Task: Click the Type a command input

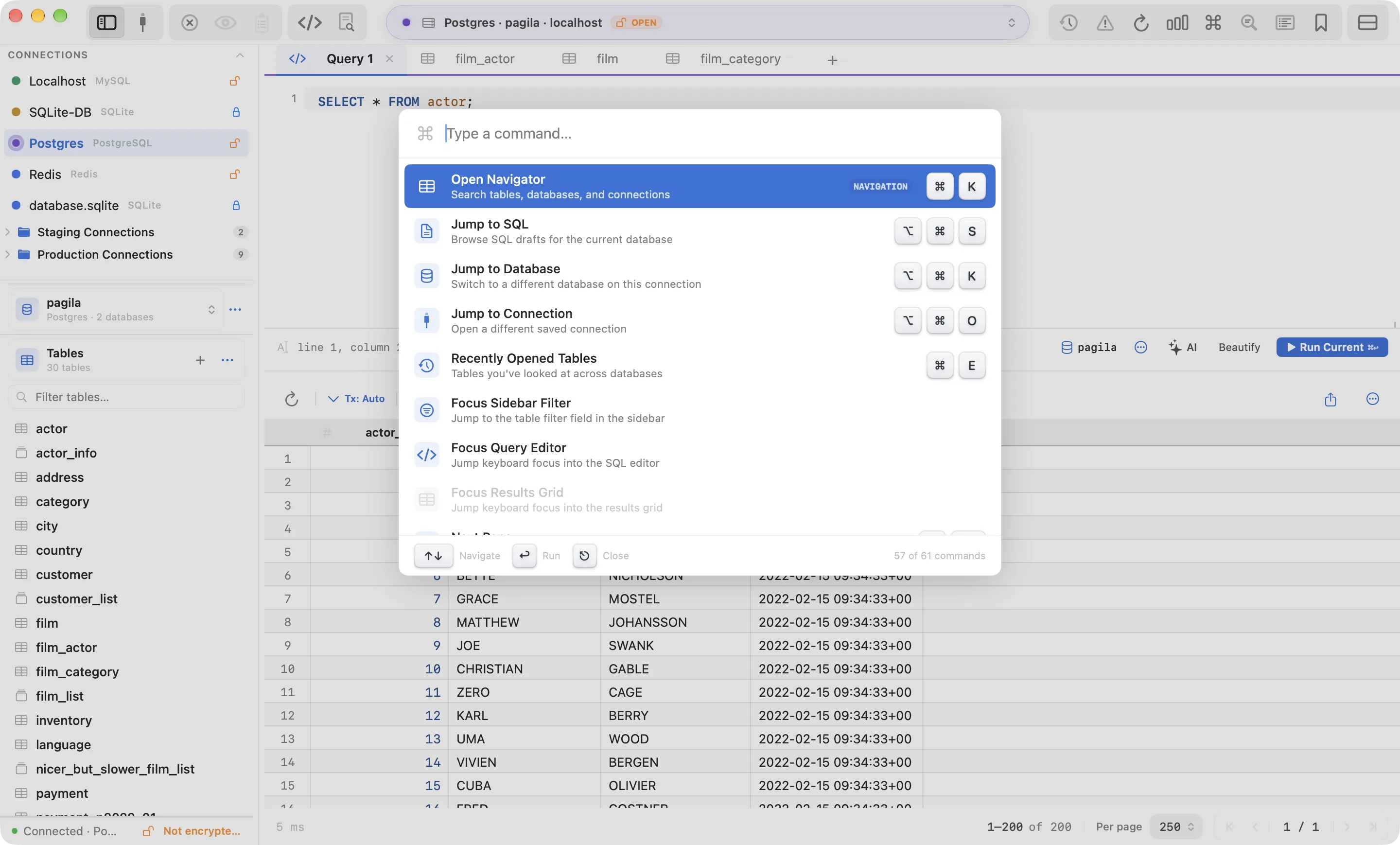Action: point(699,134)
